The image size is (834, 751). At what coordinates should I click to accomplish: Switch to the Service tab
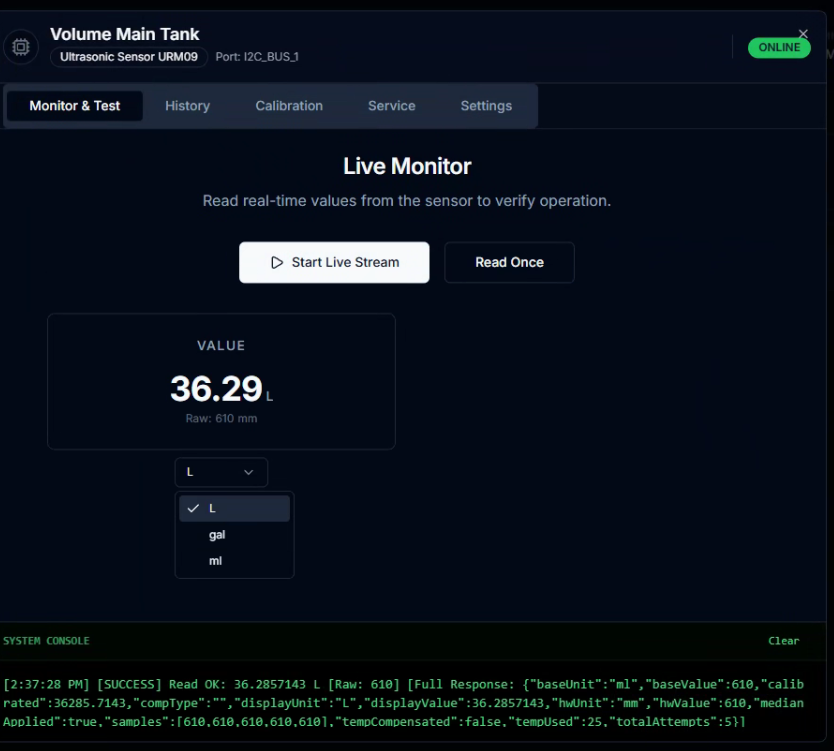point(391,106)
